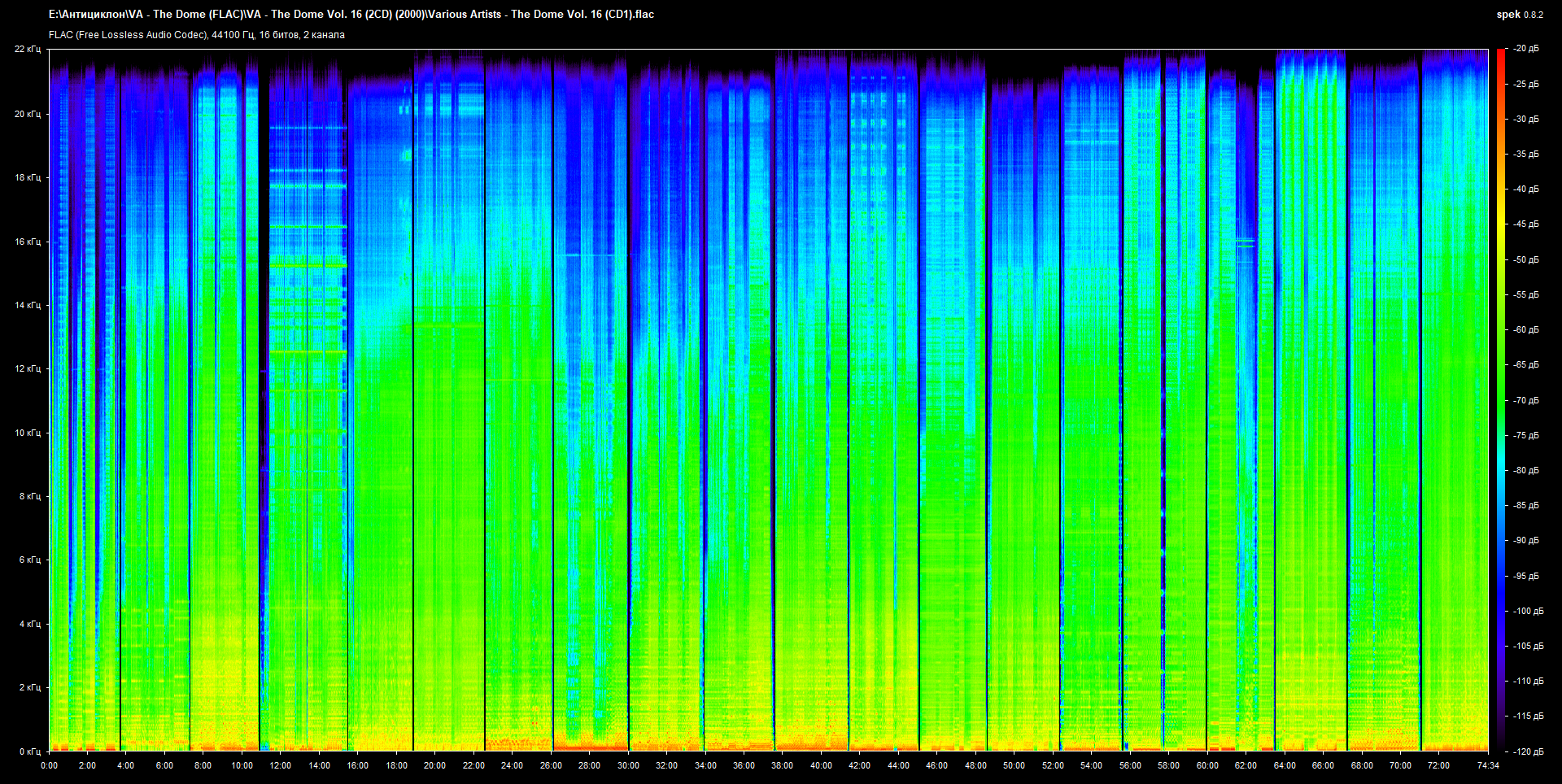
Task: Select the -60 дБ scale label
Action: (x=1526, y=330)
